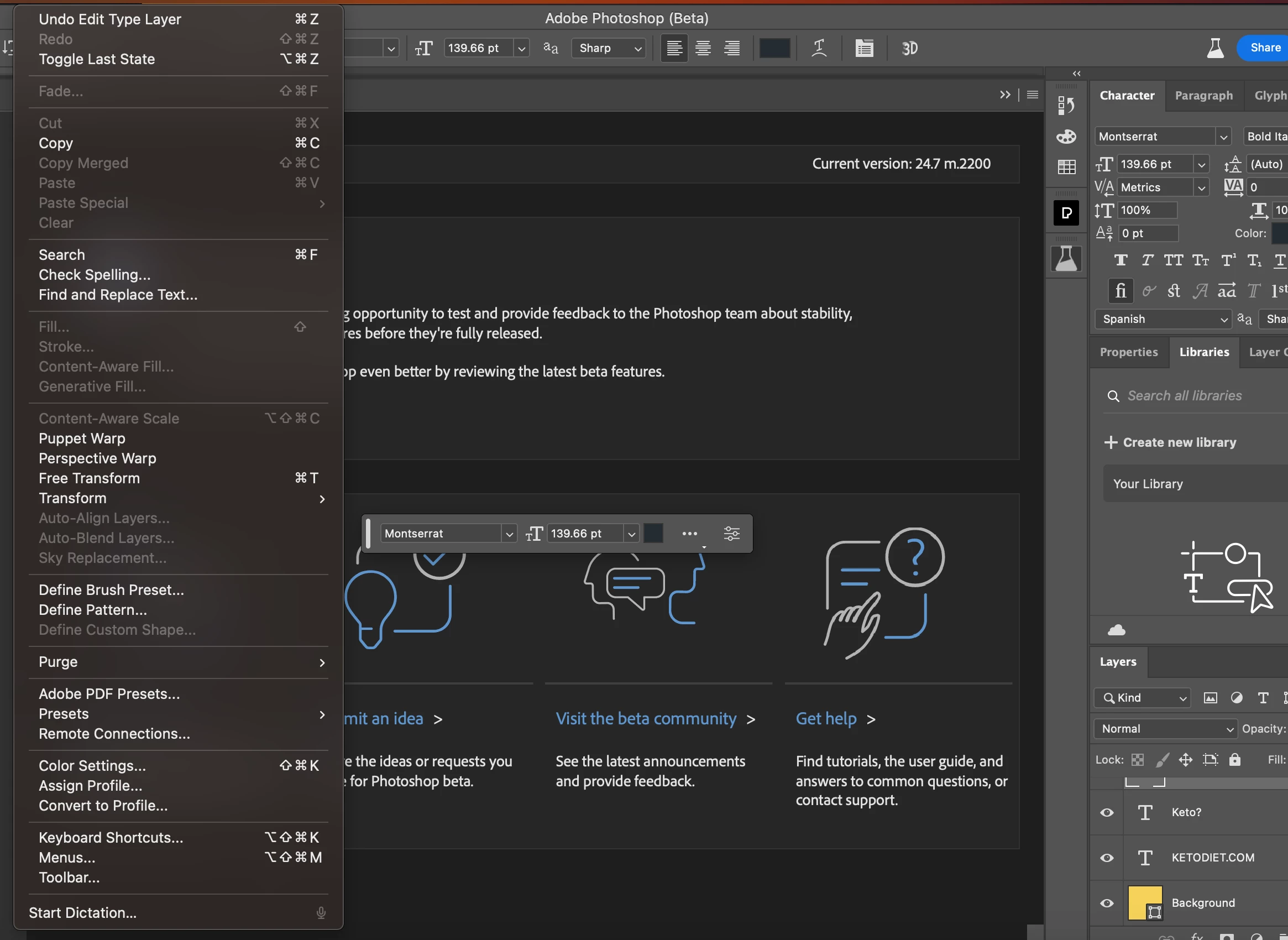Switch to the Paragraph tab
This screenshot has width=1288, height=940.
[1204, 96]
